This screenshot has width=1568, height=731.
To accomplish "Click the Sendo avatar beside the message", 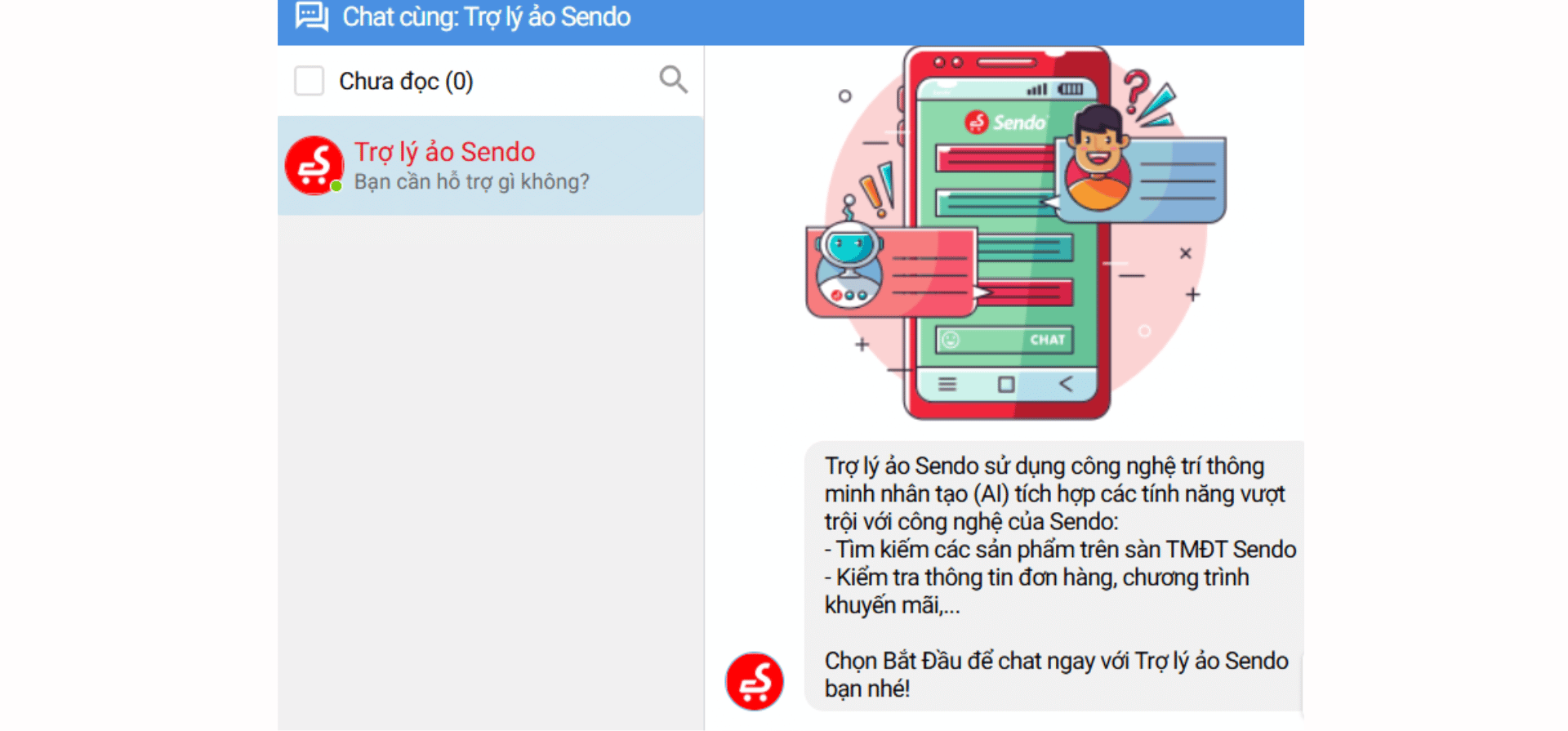I will [754, 681].
